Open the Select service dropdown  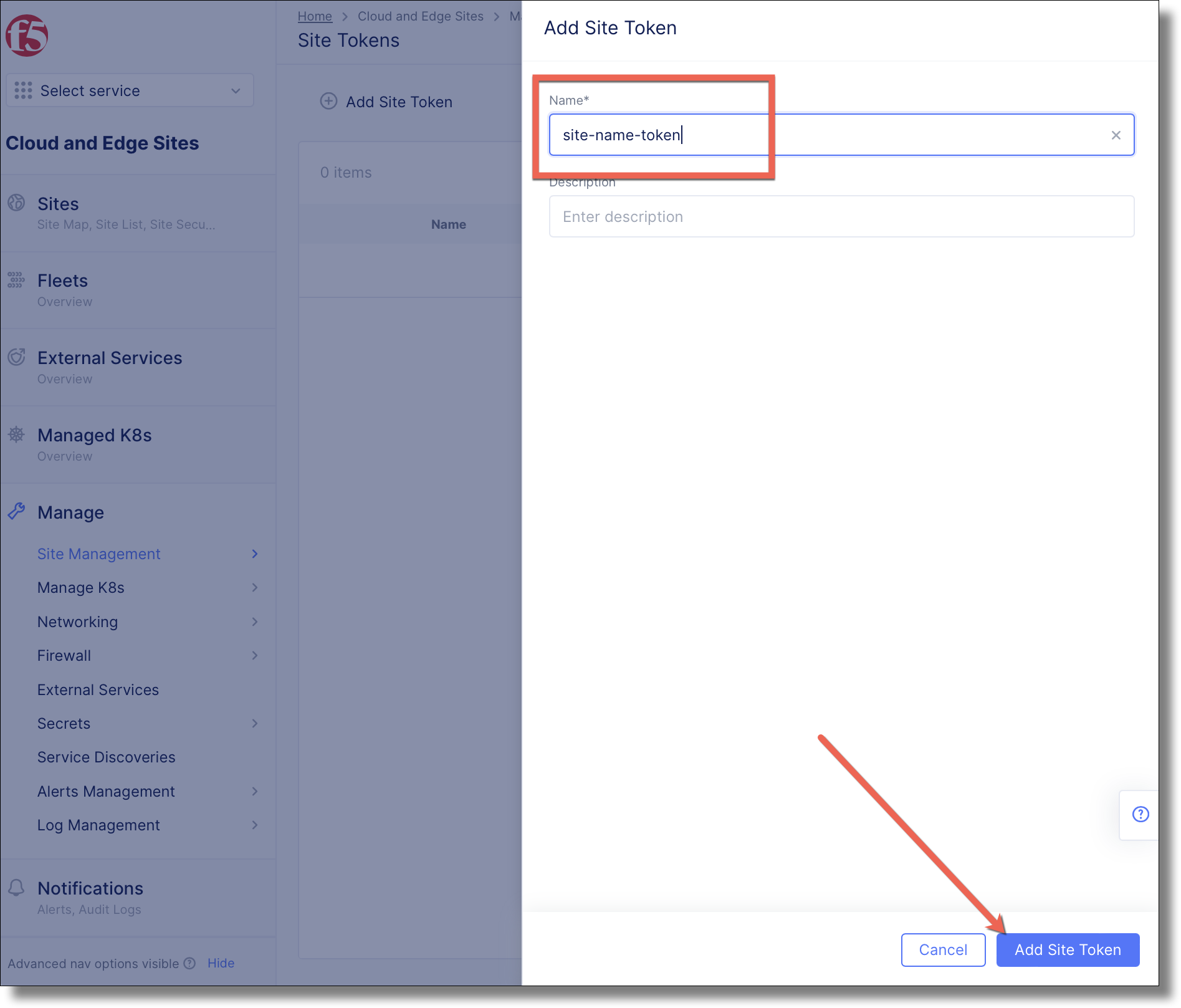130,91
